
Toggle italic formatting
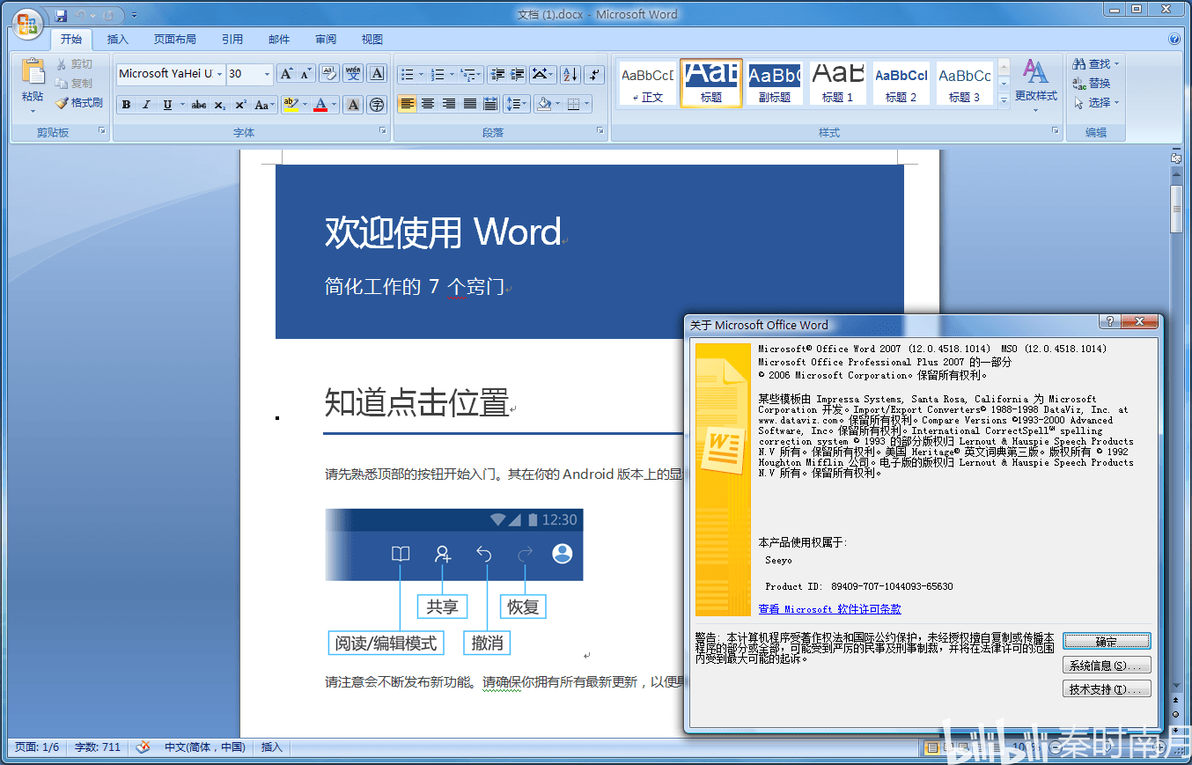pyautogui.click(x=147, y=105)
